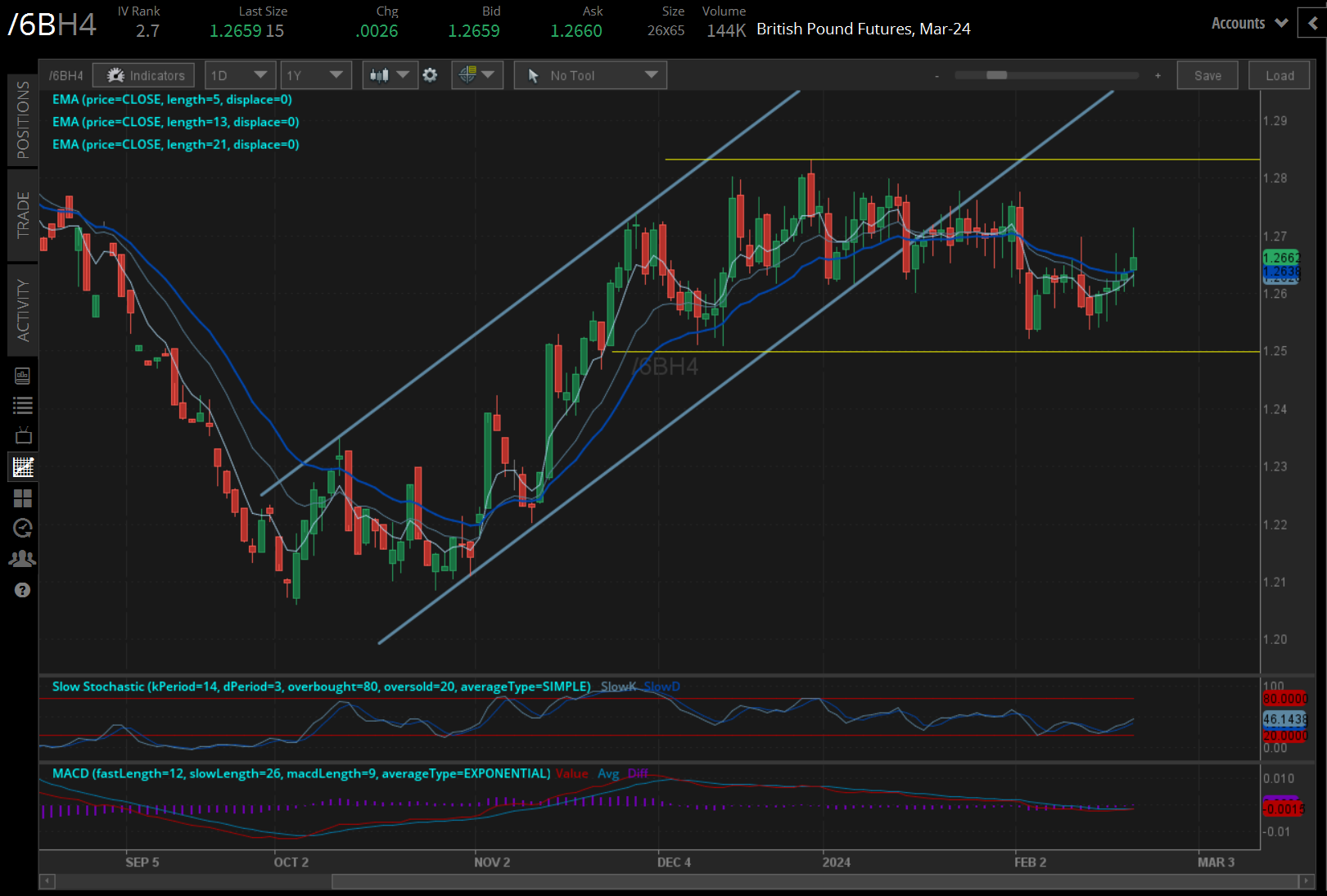The height and width of the screenshot is (896, 1327).
Task: Click the clock/history icon in the sidebar
Action: click(22, 528)
